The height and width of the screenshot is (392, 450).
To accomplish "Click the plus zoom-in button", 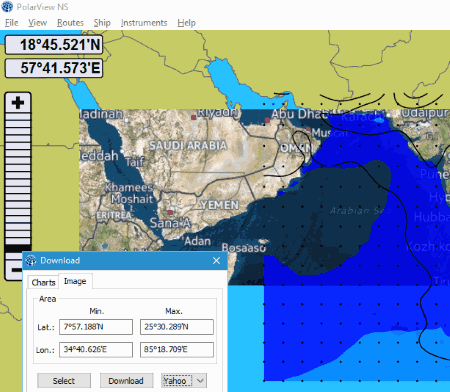I will click(18, 103).
